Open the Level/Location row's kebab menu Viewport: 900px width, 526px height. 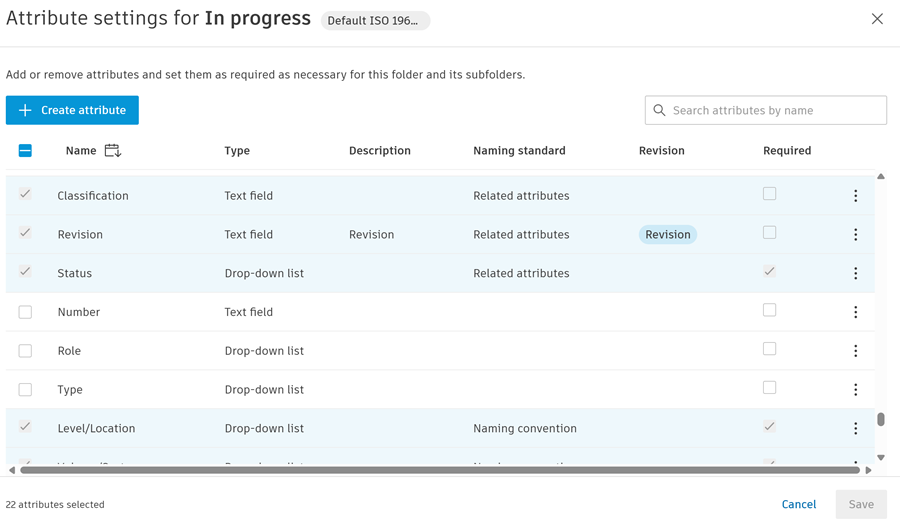855,428
